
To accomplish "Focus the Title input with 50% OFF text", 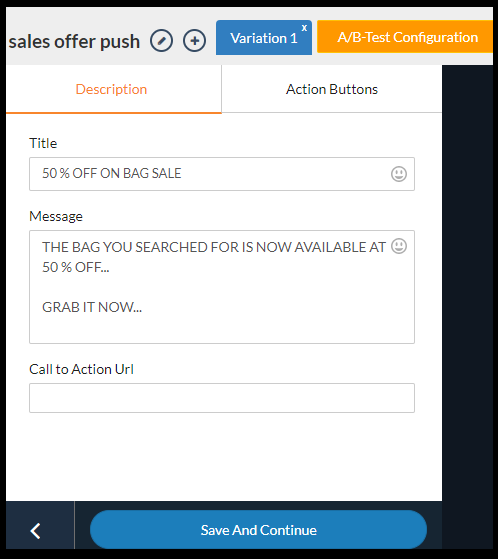I will pos(222,174).
